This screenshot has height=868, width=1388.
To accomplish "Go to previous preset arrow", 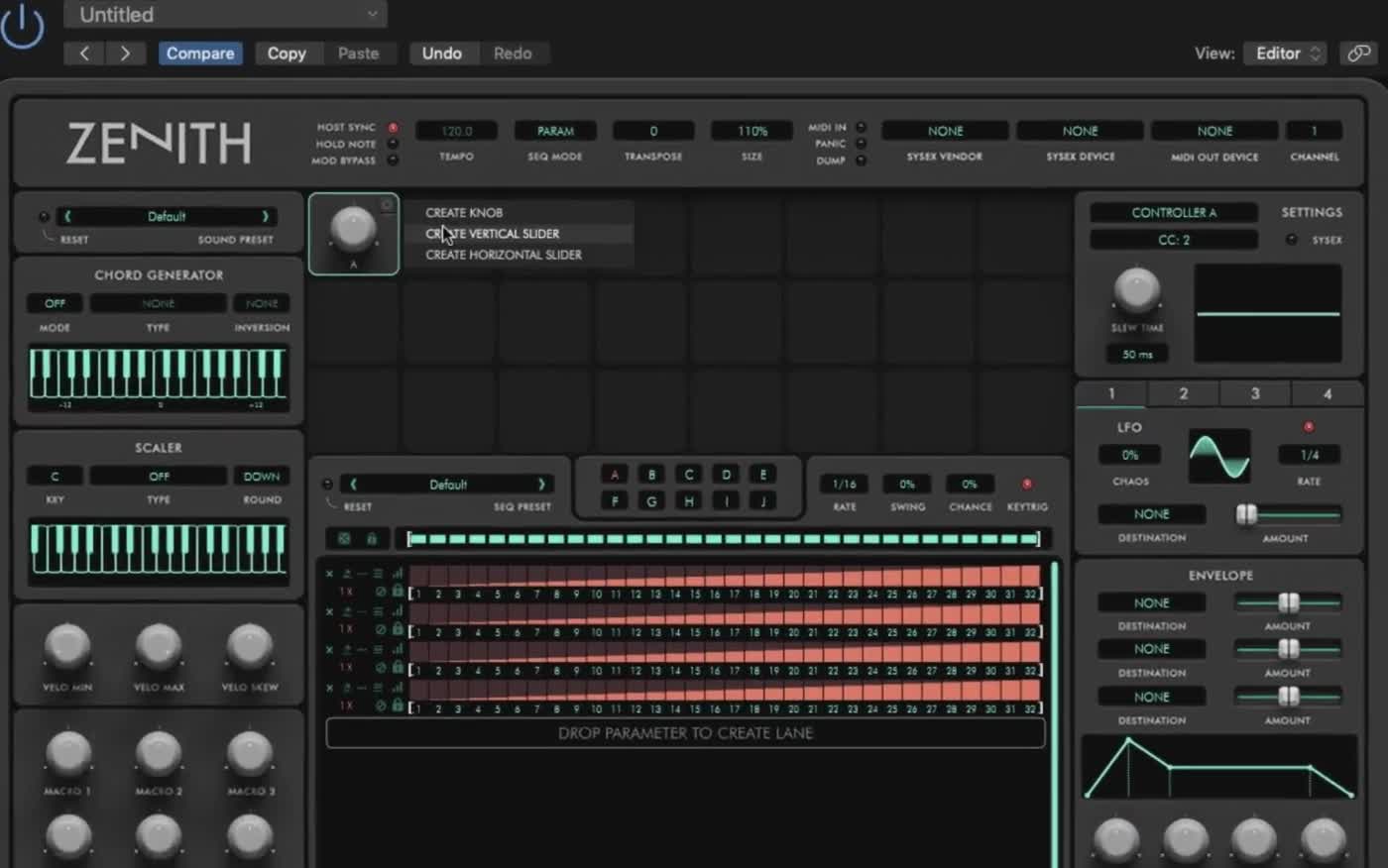I will click(84, 54).
